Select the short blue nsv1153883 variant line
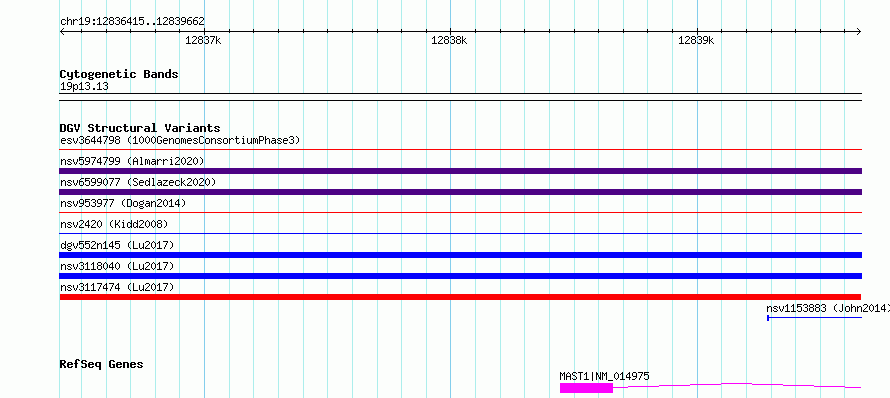This screenshot has width=890, height=398. 815,318
